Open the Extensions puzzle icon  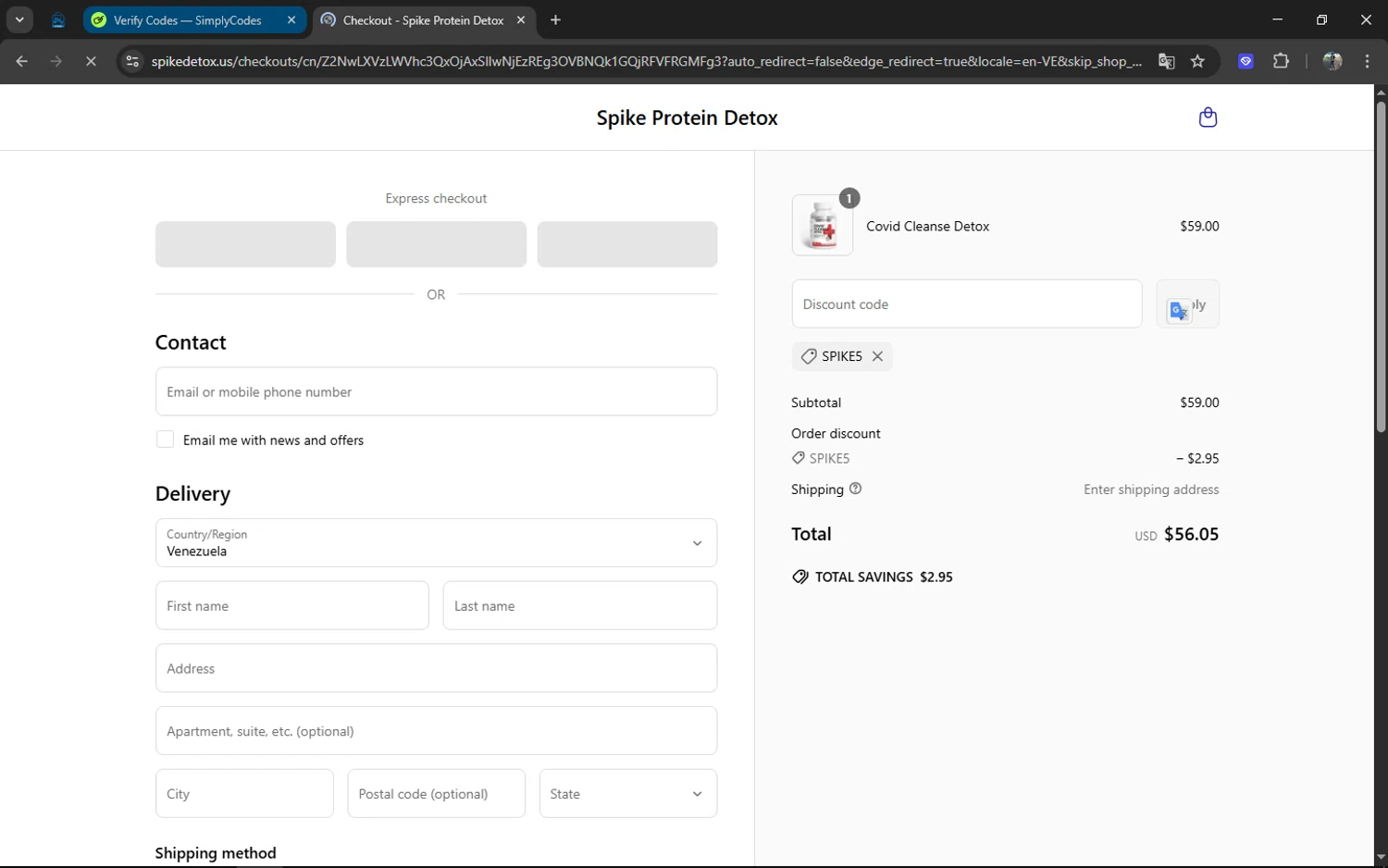coord(1281,61)
